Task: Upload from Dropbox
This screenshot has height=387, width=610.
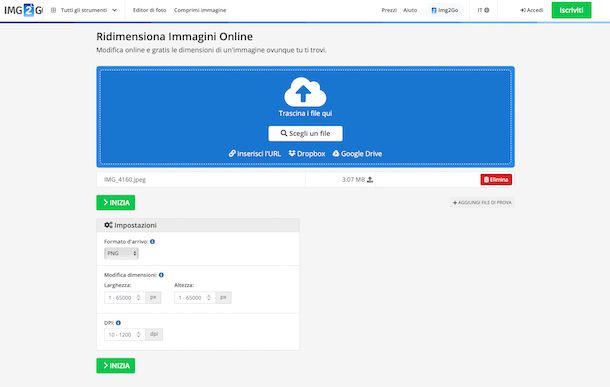Action: [307, 154]
